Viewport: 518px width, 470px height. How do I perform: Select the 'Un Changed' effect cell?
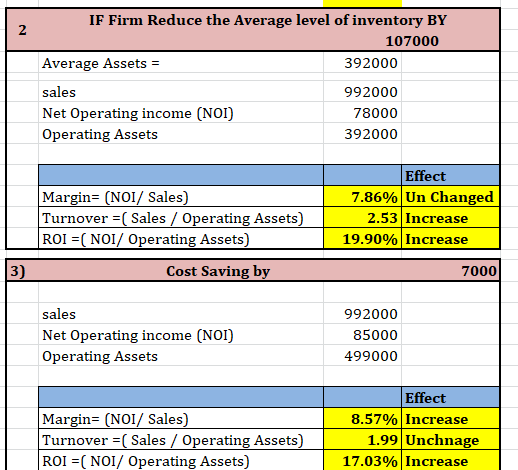point(450,197)
